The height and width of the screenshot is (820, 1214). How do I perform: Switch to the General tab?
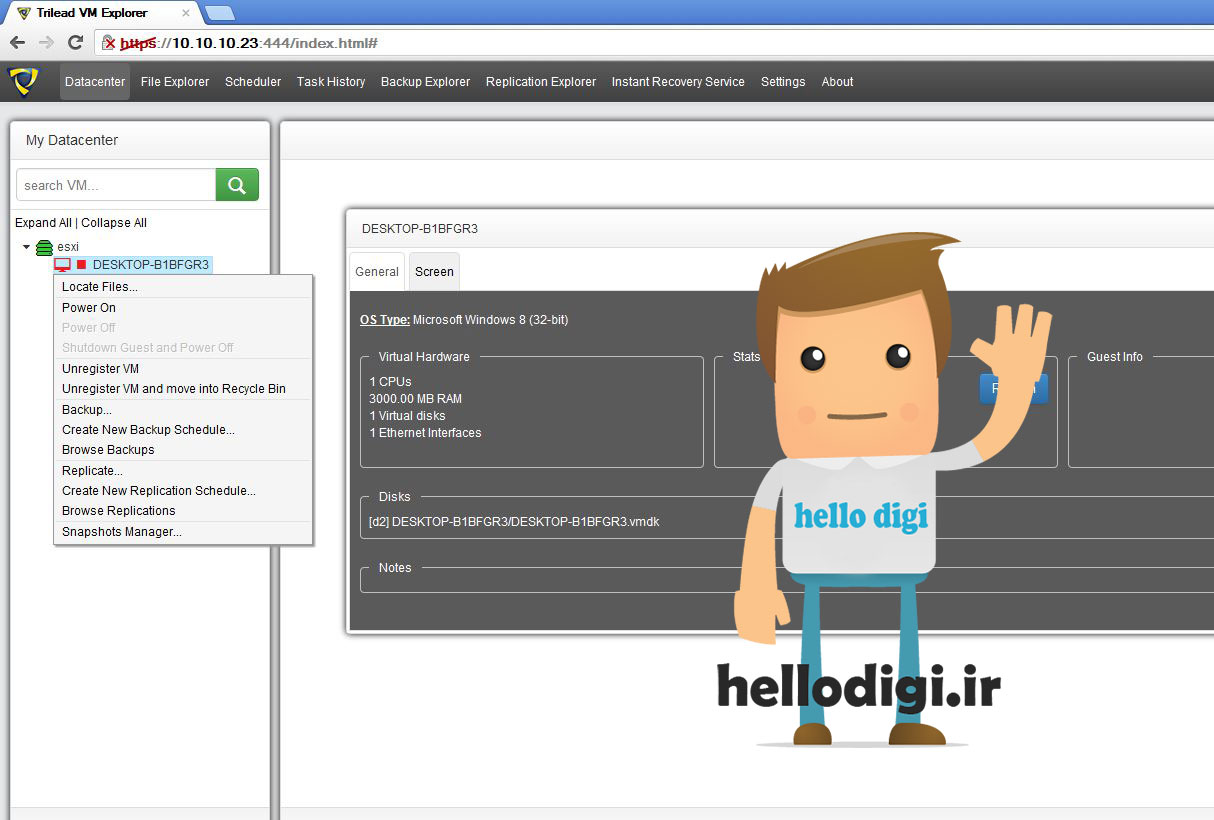tap(377, 272)
